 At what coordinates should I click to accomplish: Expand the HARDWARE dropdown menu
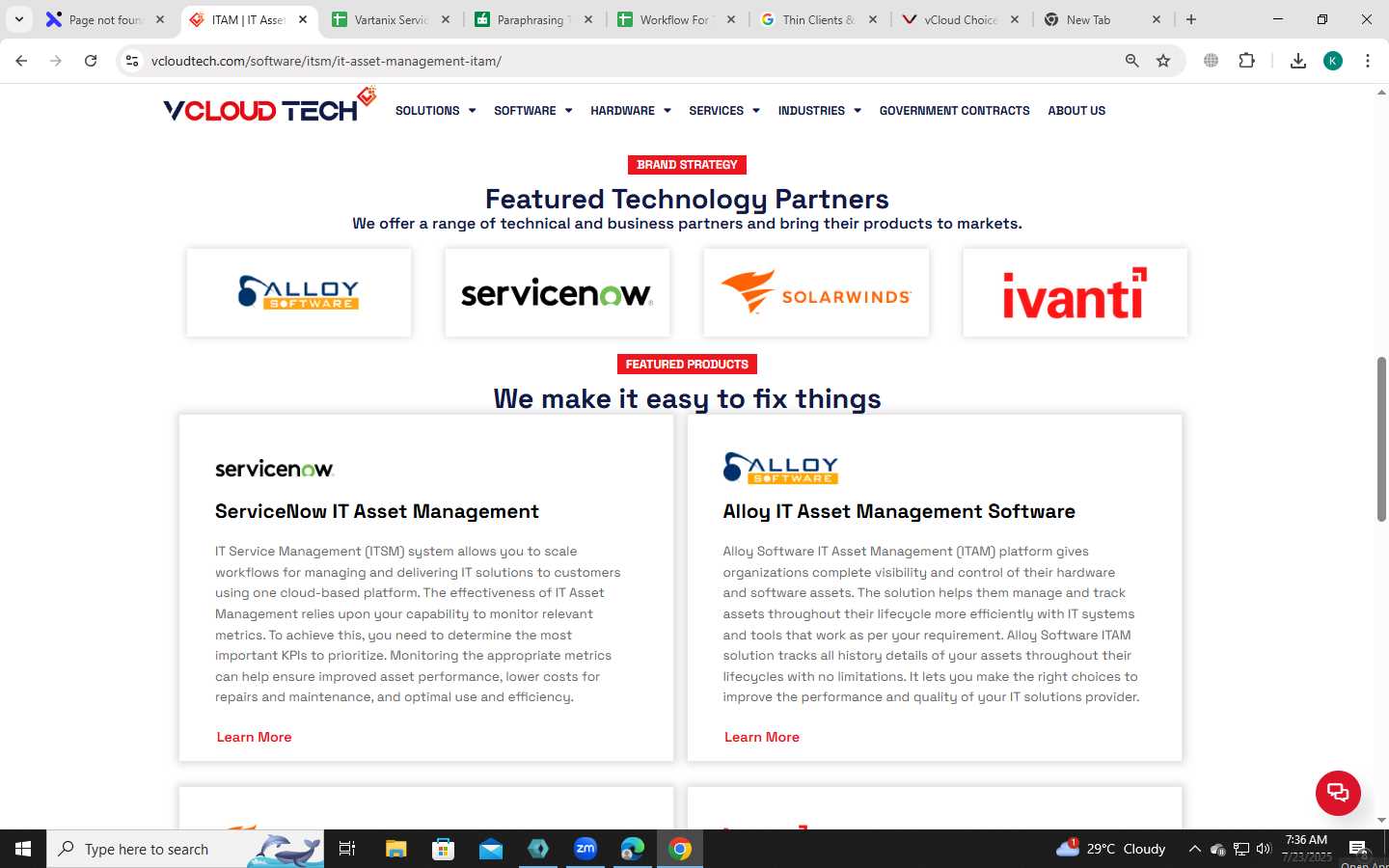pos(630,111)
